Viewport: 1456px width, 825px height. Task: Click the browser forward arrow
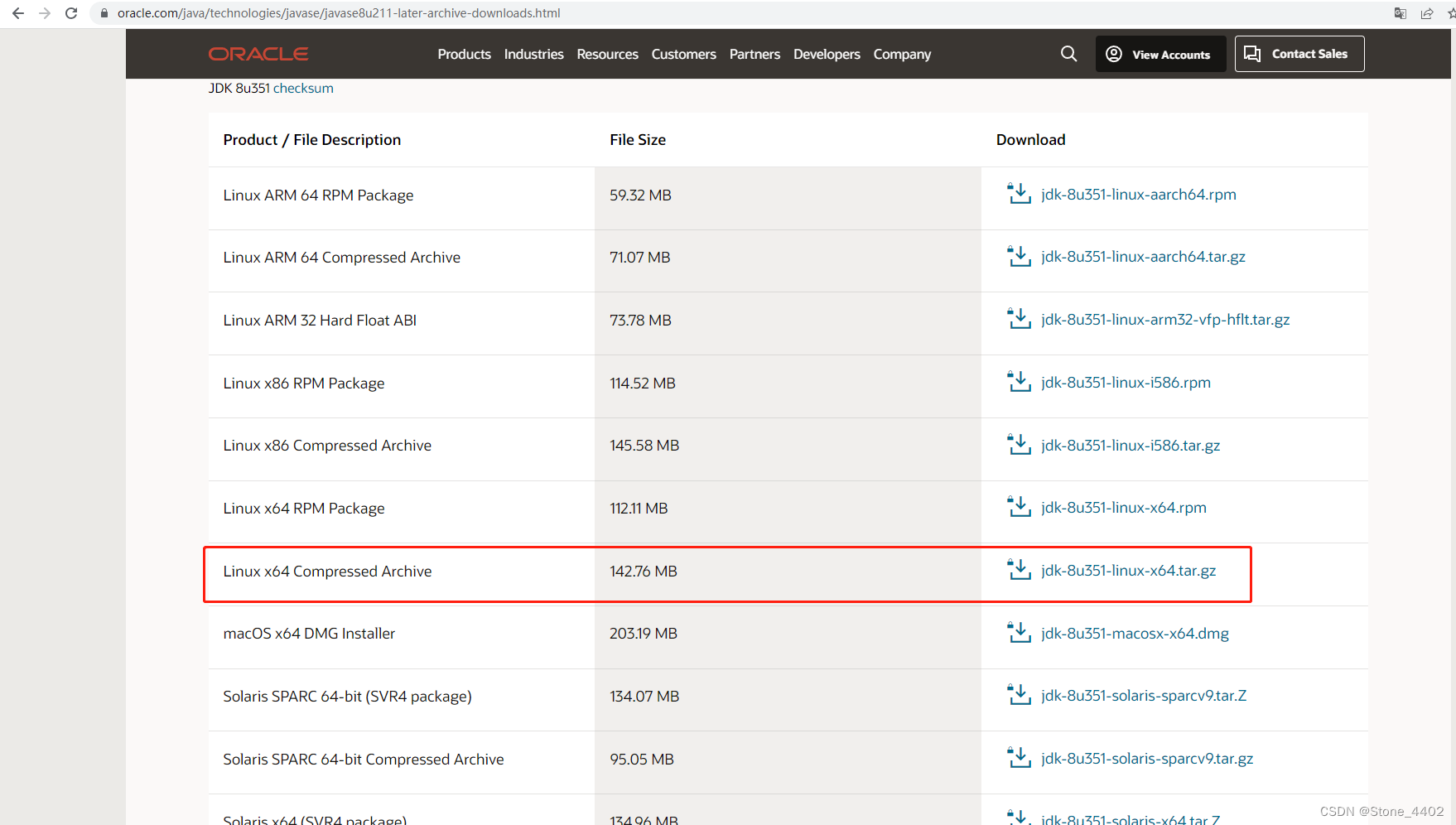click(x=45, y=13)
